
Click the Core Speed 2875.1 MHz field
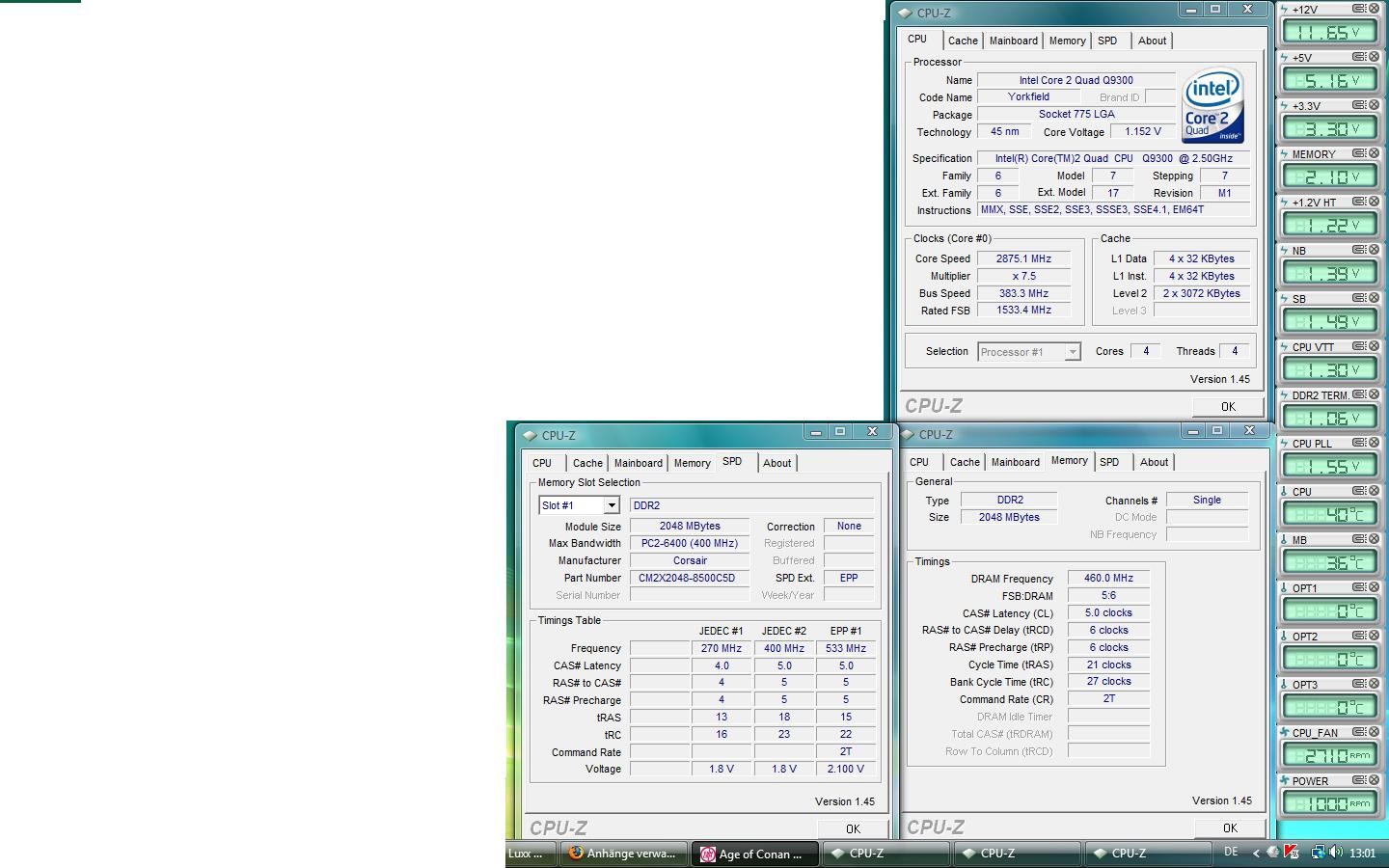[x=1023, y=258]
